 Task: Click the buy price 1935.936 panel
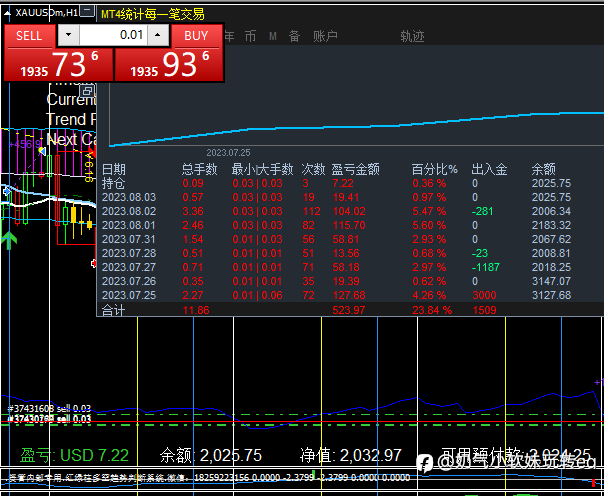click(169, 65)
